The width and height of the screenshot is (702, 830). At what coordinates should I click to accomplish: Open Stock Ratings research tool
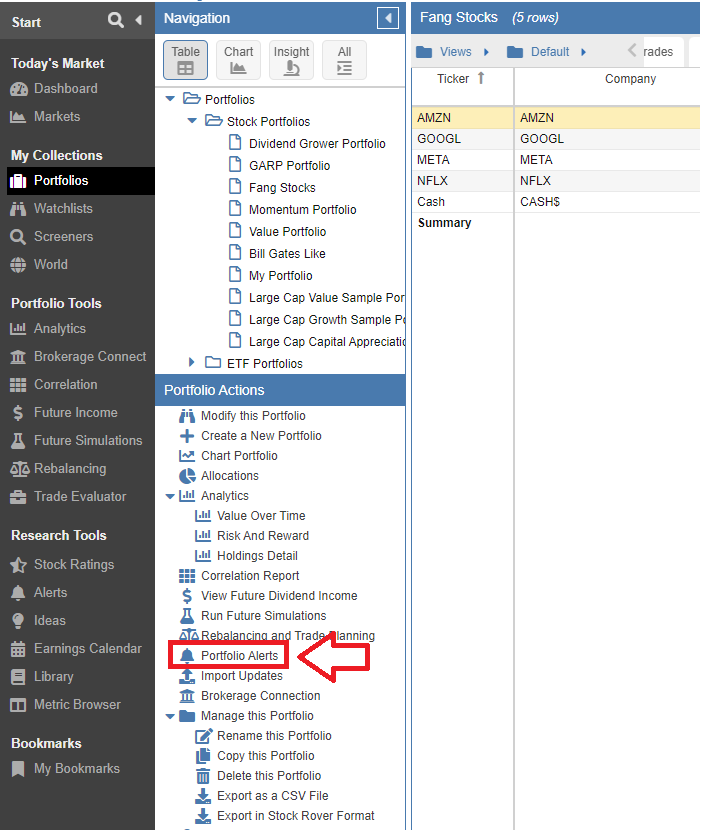[x=62, y=565]
